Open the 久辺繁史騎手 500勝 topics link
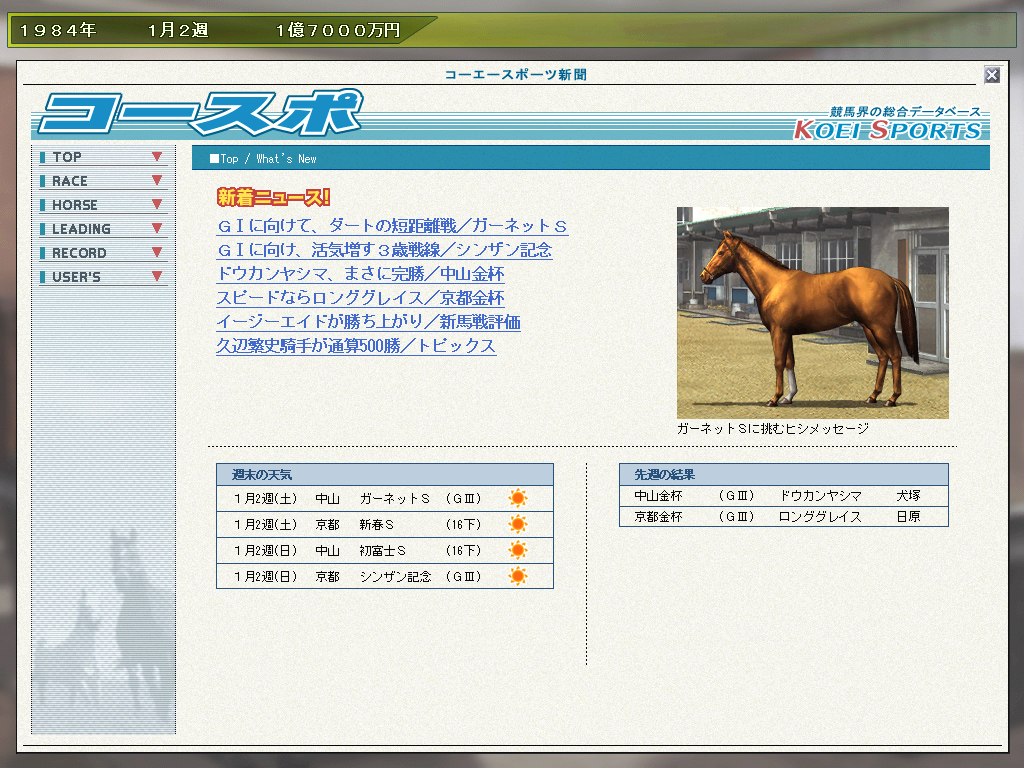 coord(356,346)
